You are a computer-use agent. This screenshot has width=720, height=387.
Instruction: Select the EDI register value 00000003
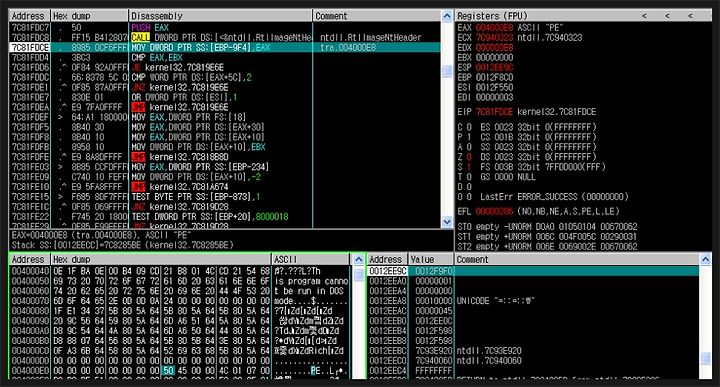point(494,97)
